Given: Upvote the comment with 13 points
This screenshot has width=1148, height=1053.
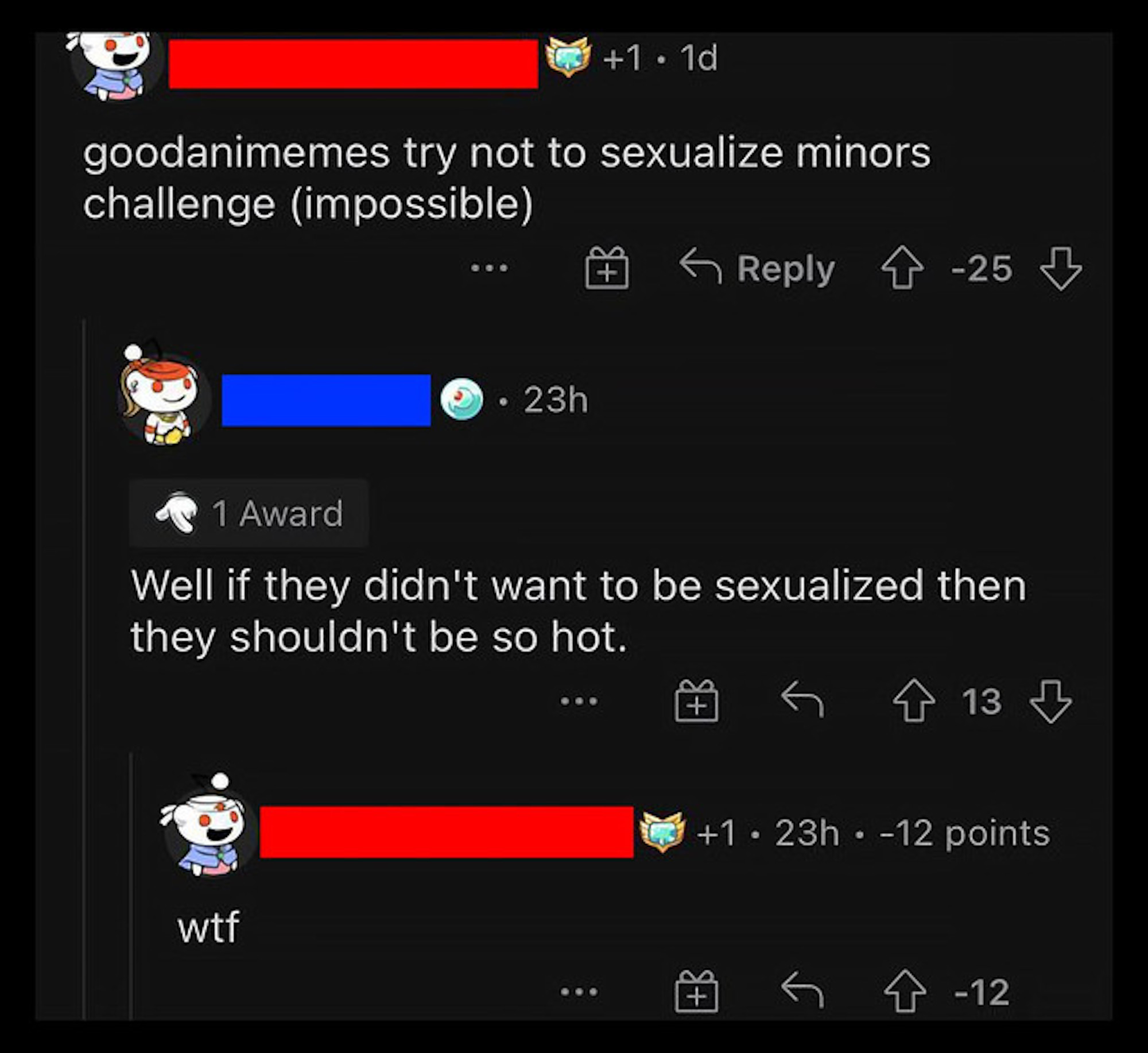Looking at the screenshot, I should coord(914,700).
